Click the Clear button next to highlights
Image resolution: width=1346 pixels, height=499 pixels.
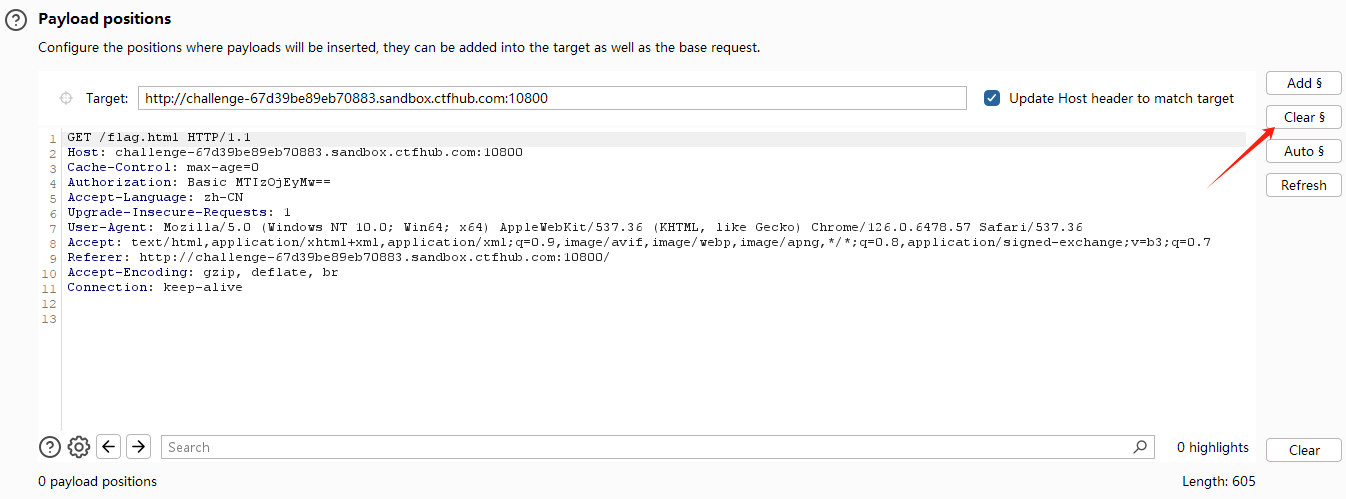click(1303, 450)
